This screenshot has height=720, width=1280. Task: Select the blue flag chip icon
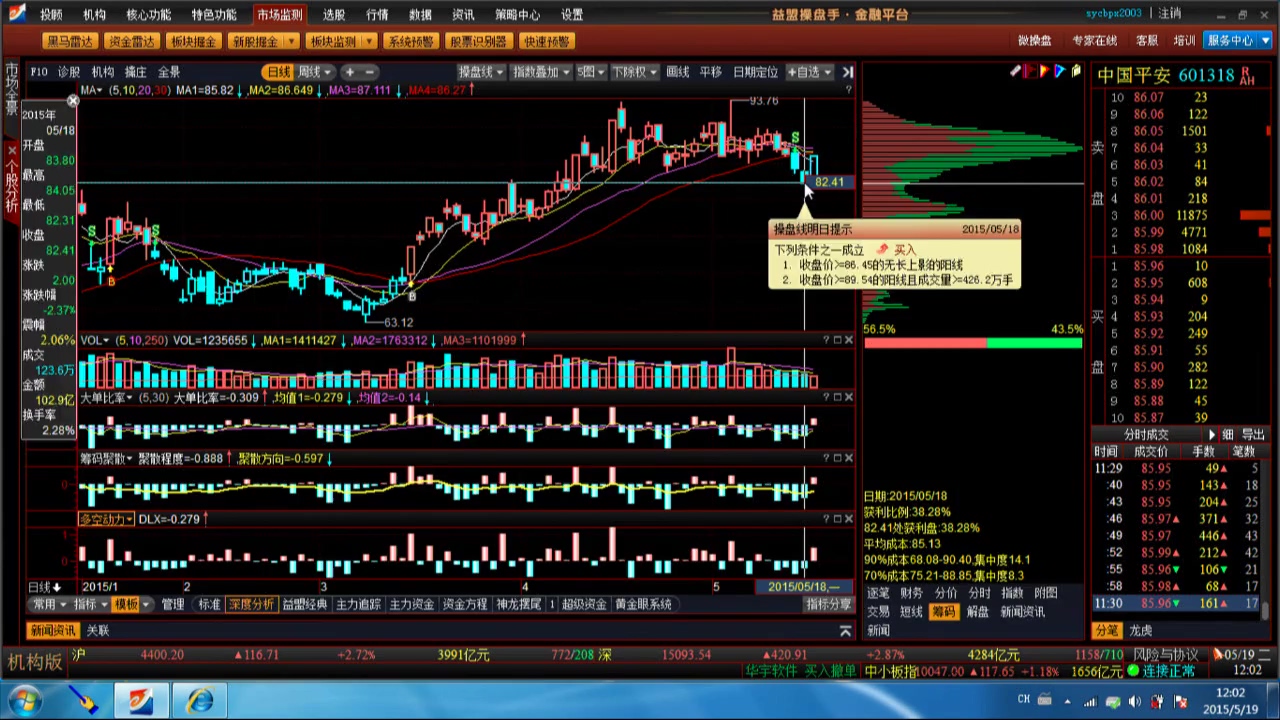pos(1060,71)
